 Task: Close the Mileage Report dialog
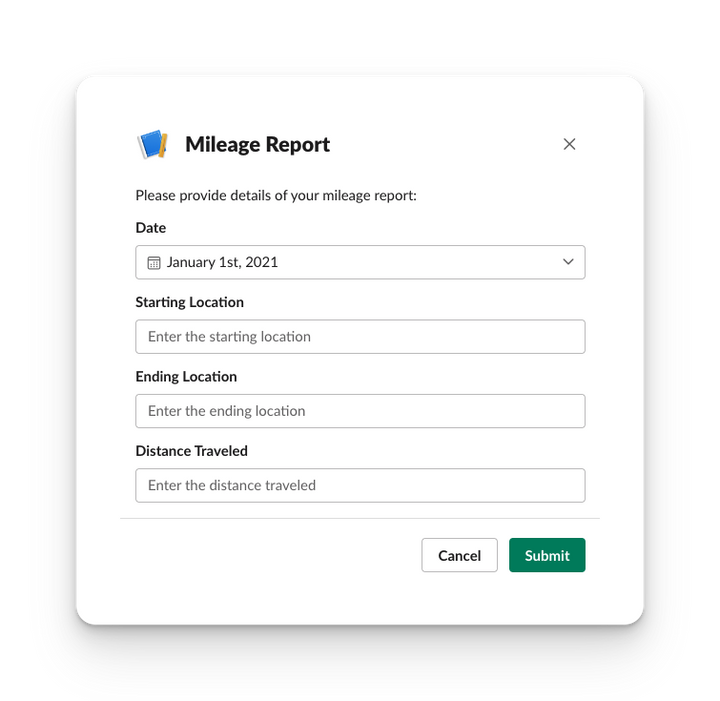[569, 144]
